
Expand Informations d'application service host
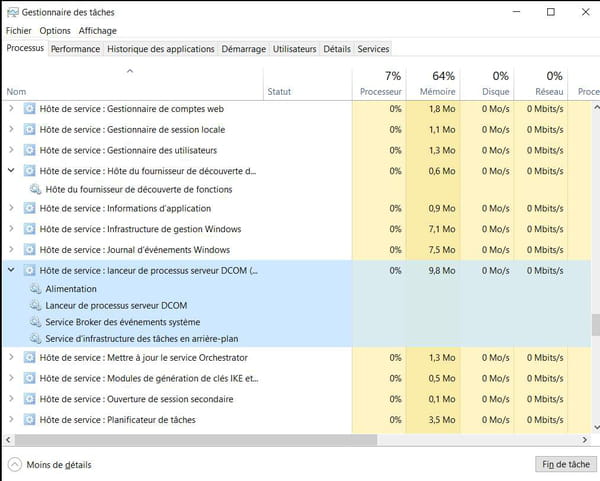(11, 208)
